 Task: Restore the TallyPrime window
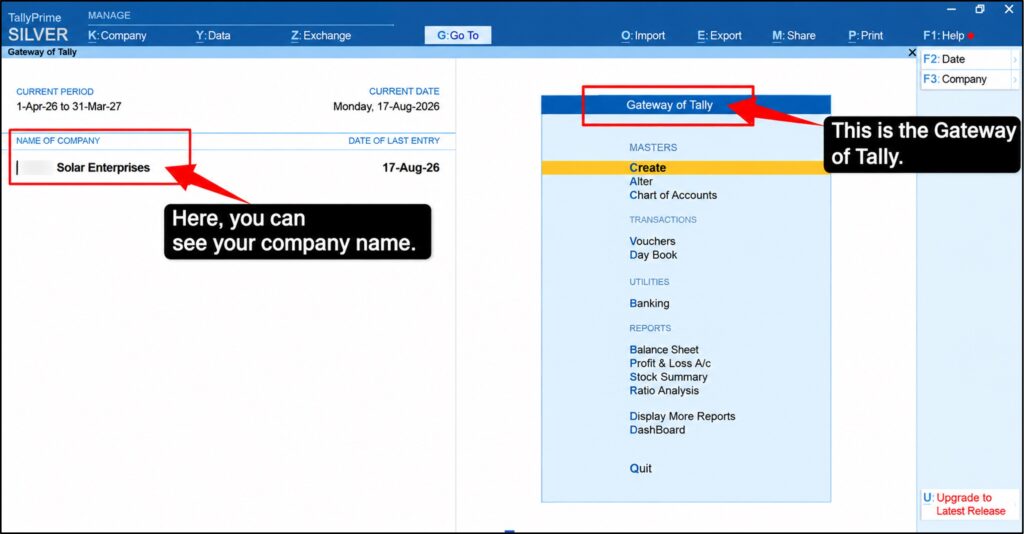click(x=980, y=9)
